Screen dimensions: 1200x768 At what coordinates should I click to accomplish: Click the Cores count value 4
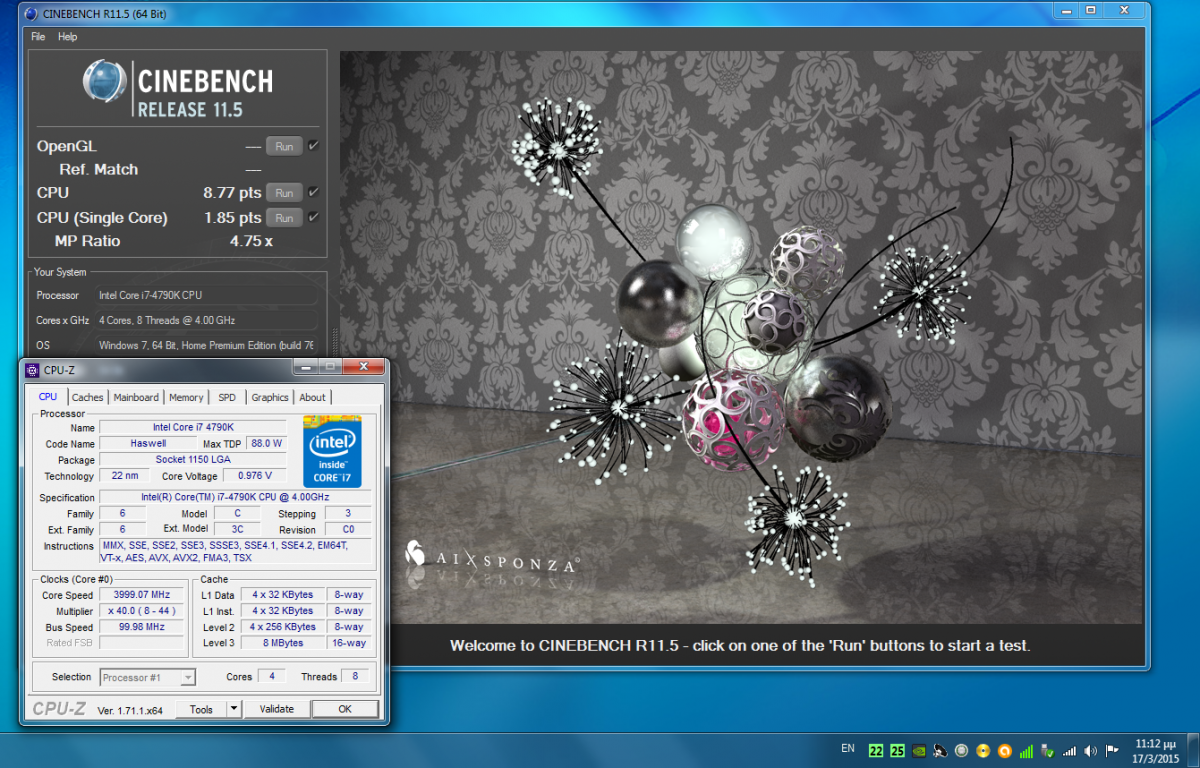click(x=271, y=677)
